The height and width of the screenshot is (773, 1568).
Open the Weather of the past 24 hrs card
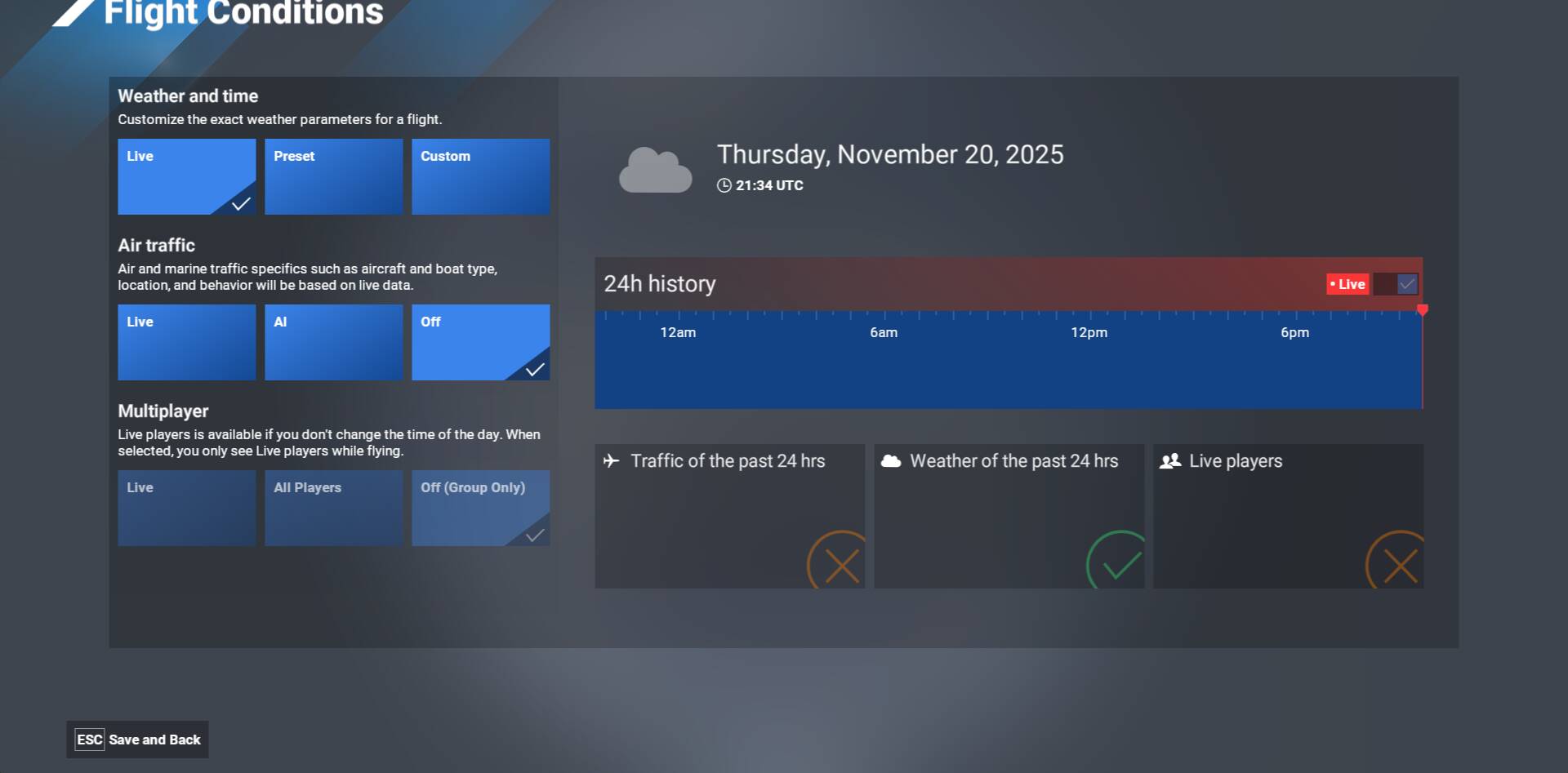tap(1009, 516)
